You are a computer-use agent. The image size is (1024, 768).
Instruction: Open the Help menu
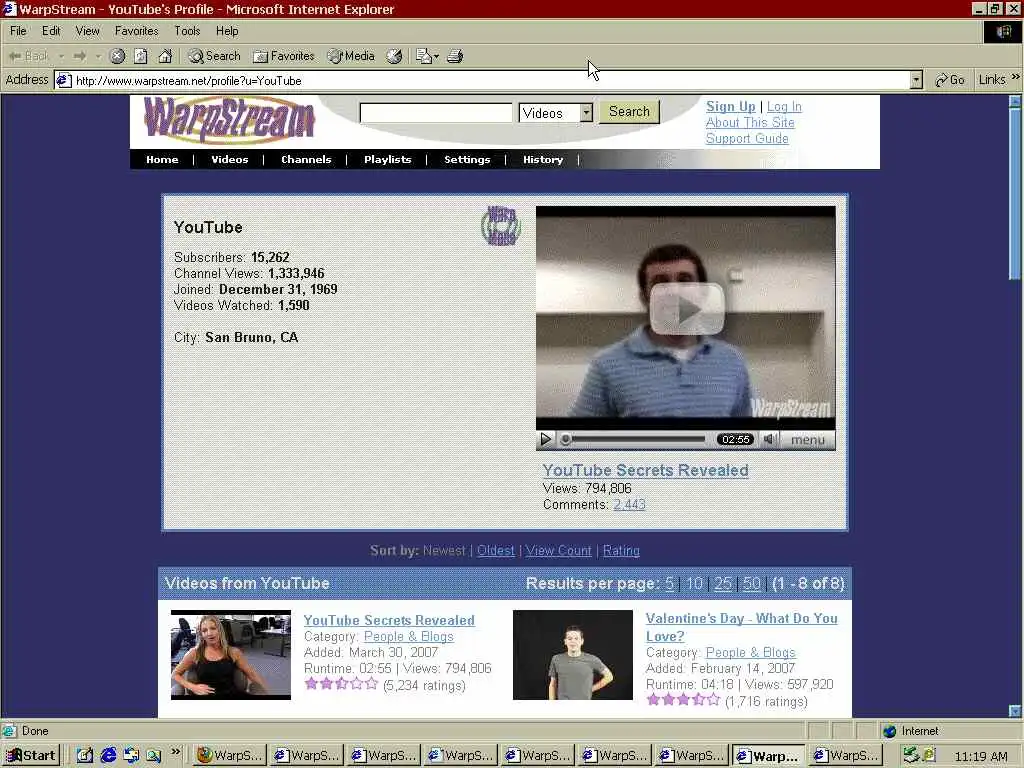(227, 31)
